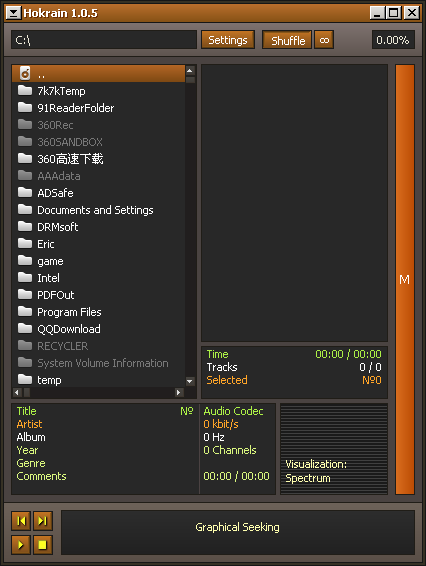Stop playback with the stop button
Viewport: 426px width, 566px height.
click(x=43, y=544)
